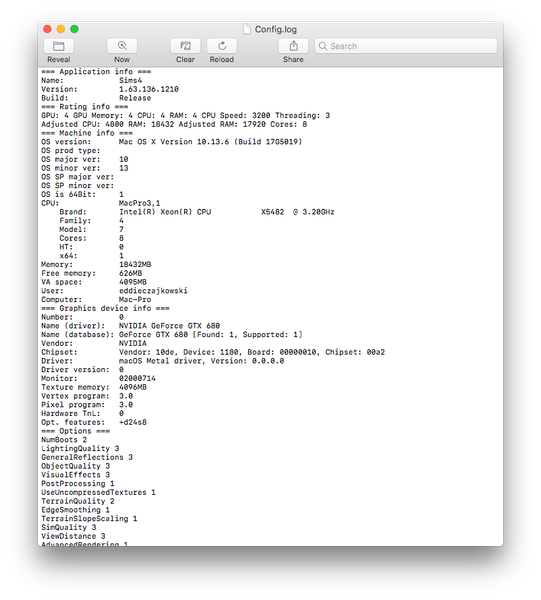The height and width of the screenshot is (600, 541).
Task: Click the Config.log window title text
Action: click(276, 29)
